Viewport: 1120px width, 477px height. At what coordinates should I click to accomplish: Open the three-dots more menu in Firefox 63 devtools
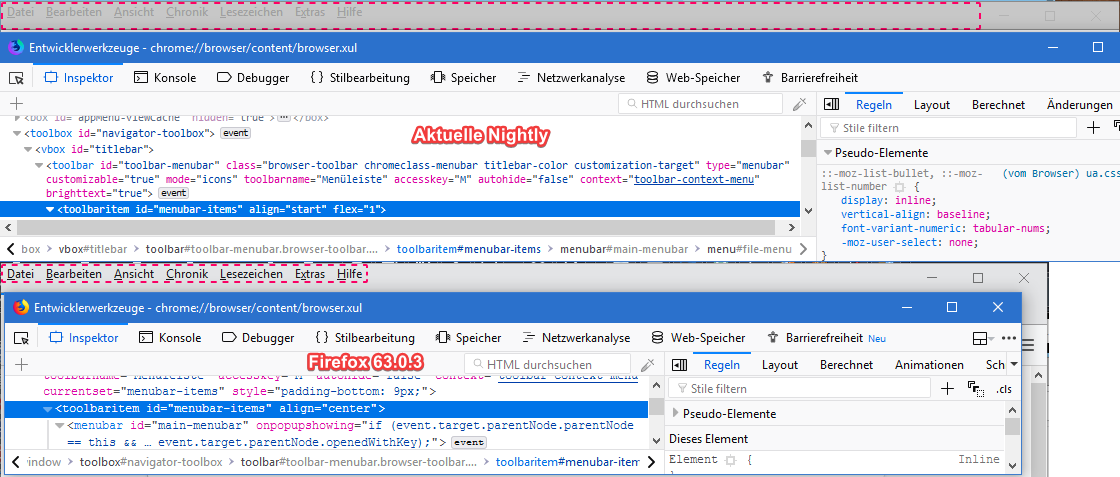[x=1009, y=338]
